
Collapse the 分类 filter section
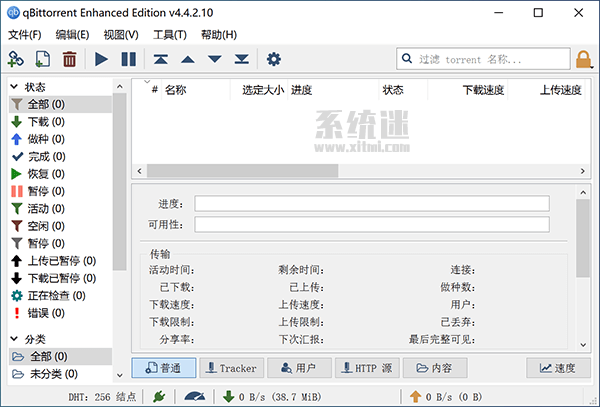(14, 339)
